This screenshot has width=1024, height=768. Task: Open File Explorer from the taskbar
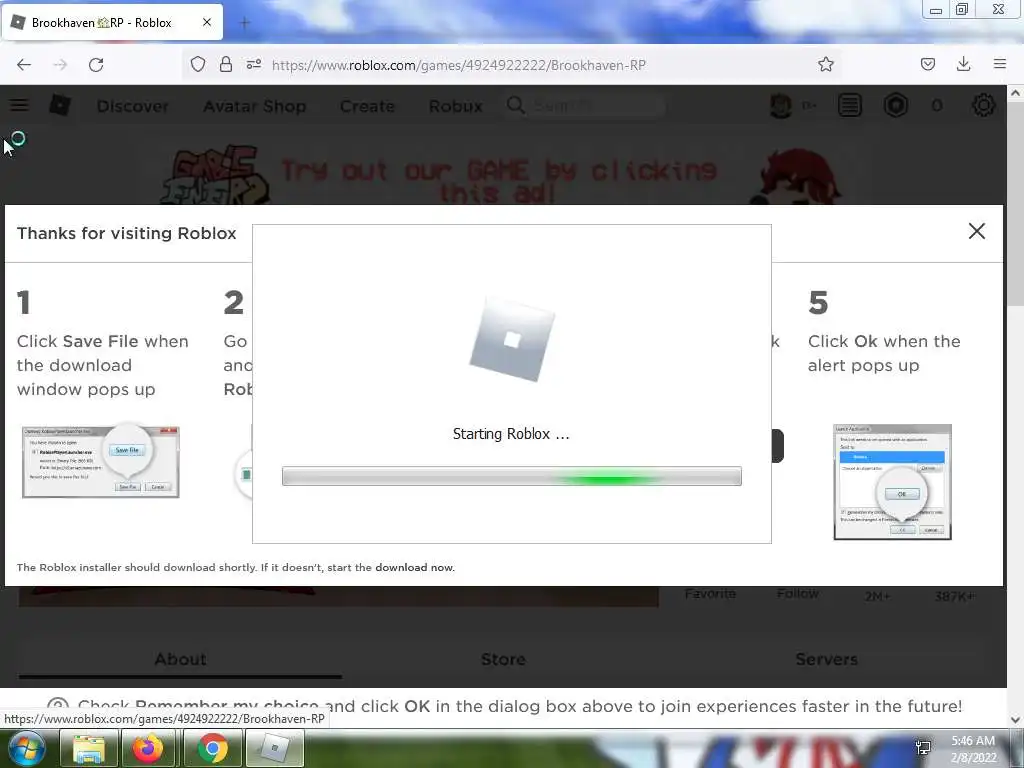tap(89, 748)
